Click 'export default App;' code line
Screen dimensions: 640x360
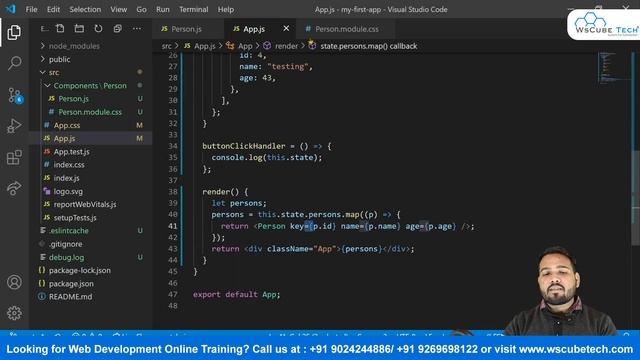coord(237,294)
